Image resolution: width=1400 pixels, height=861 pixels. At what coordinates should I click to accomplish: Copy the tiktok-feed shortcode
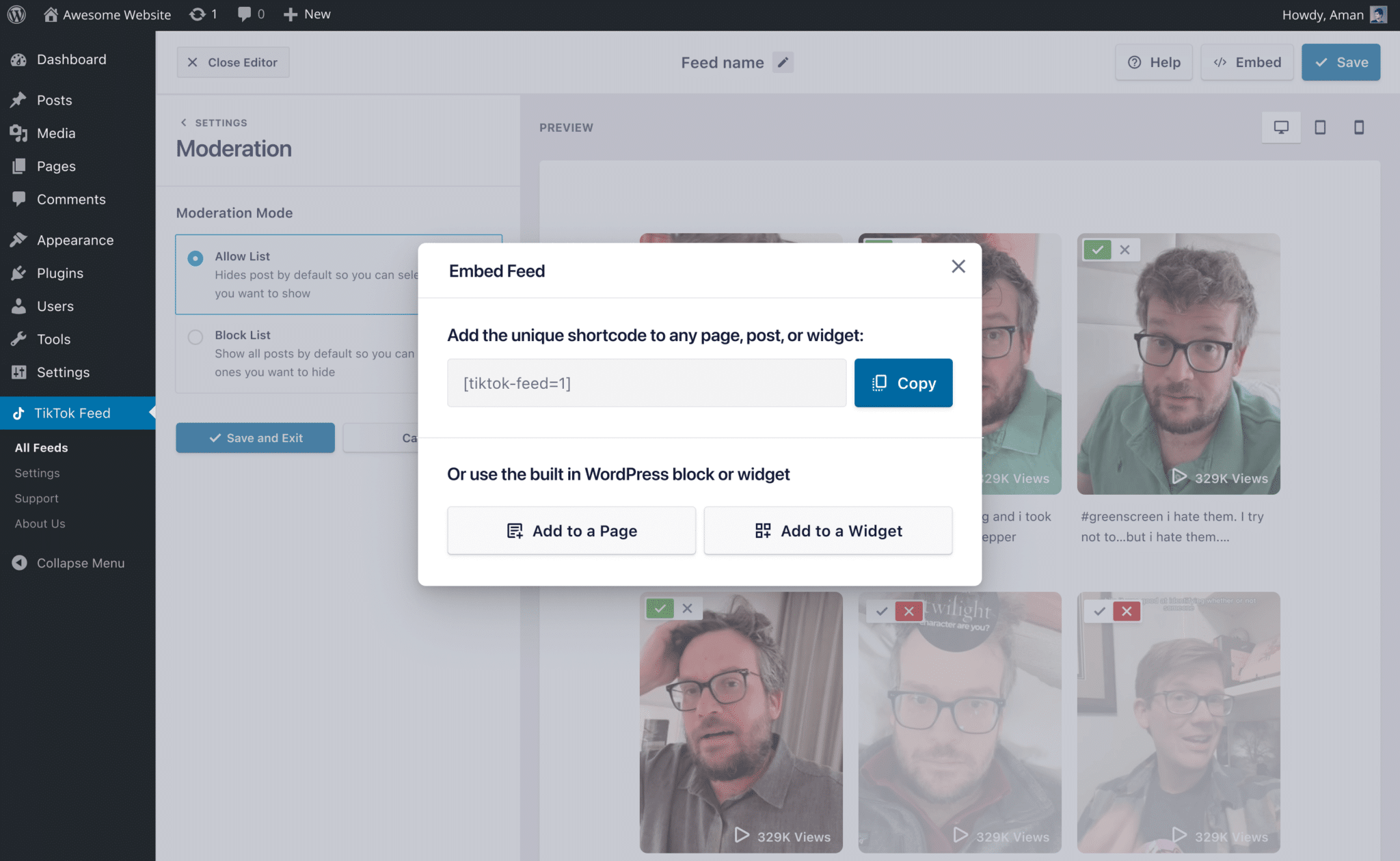(x=903, y=383)
